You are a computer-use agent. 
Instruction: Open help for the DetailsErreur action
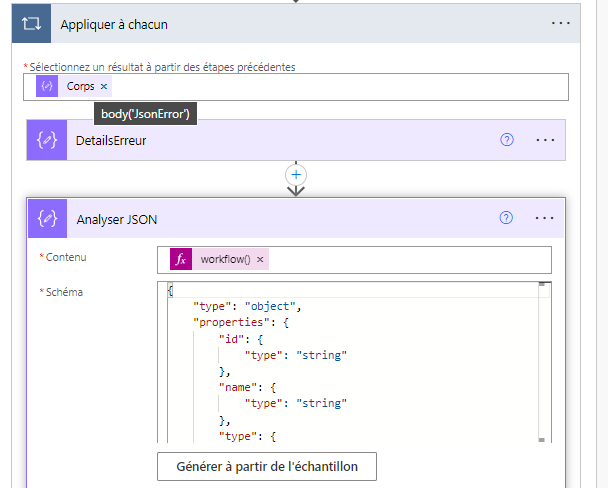pos(506,140)
